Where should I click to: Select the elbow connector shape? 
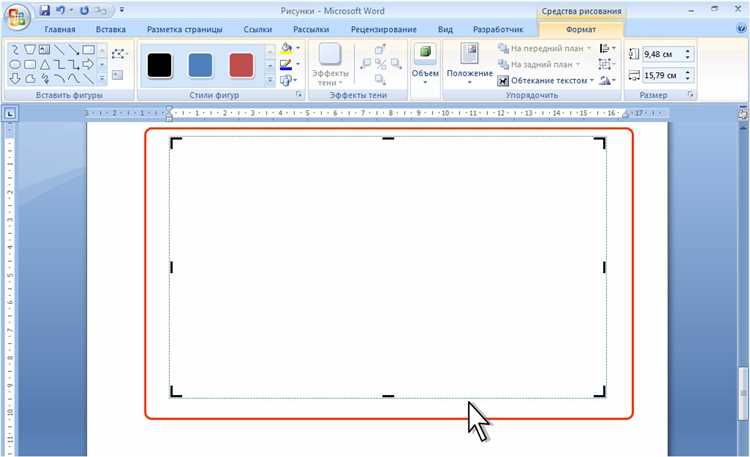59,64
